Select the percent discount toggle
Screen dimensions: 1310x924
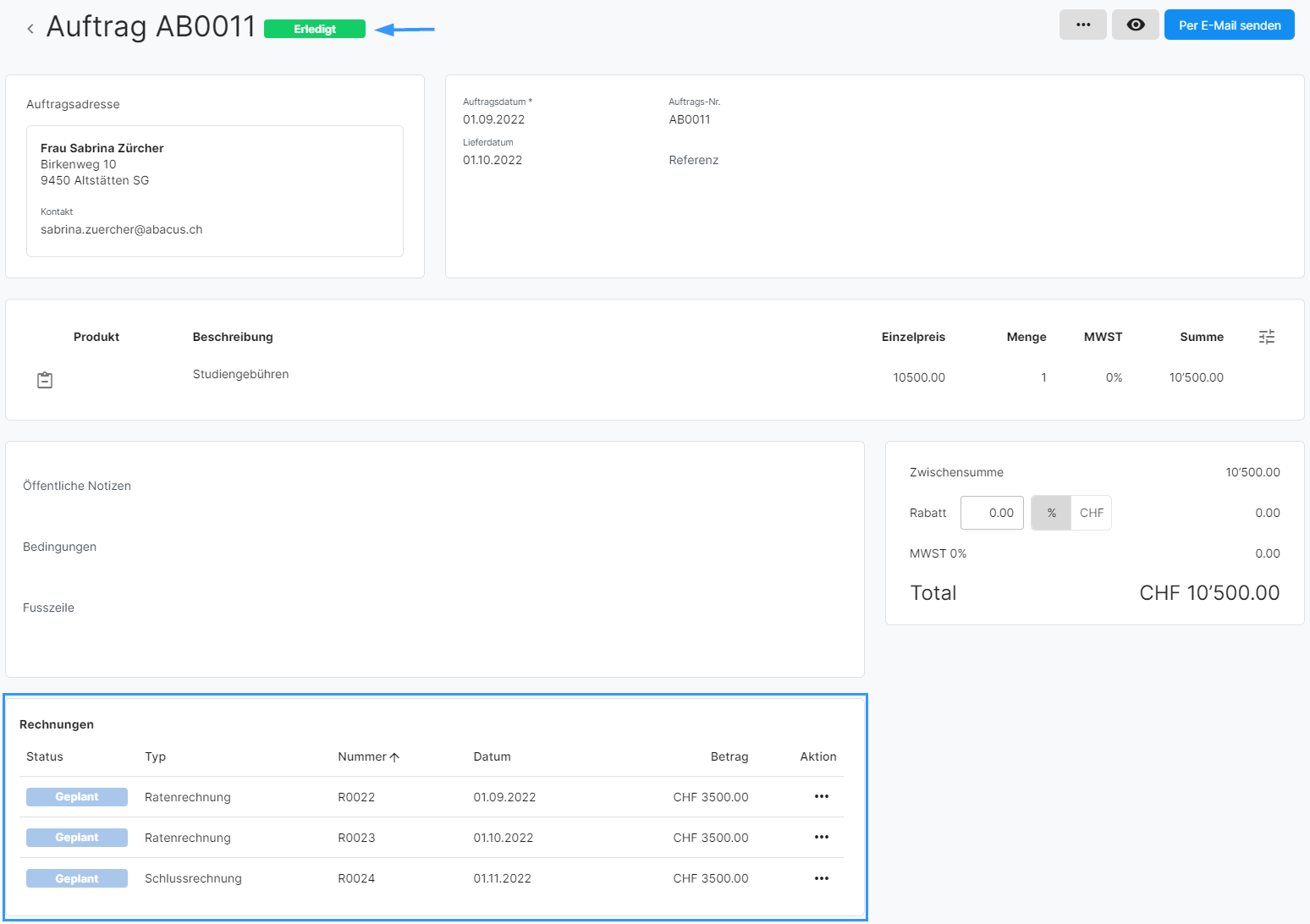[1051, 513]
